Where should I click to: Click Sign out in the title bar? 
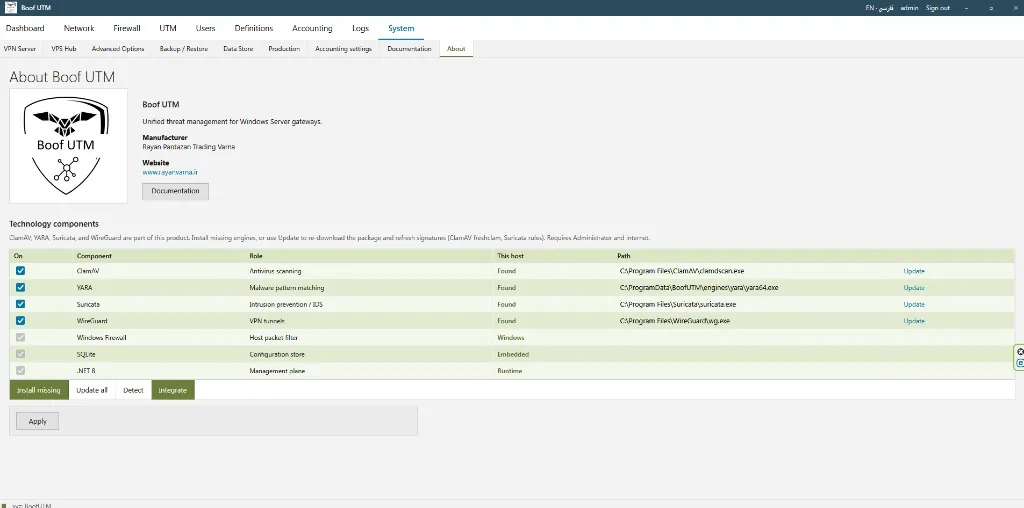click(x=937, y=8)
